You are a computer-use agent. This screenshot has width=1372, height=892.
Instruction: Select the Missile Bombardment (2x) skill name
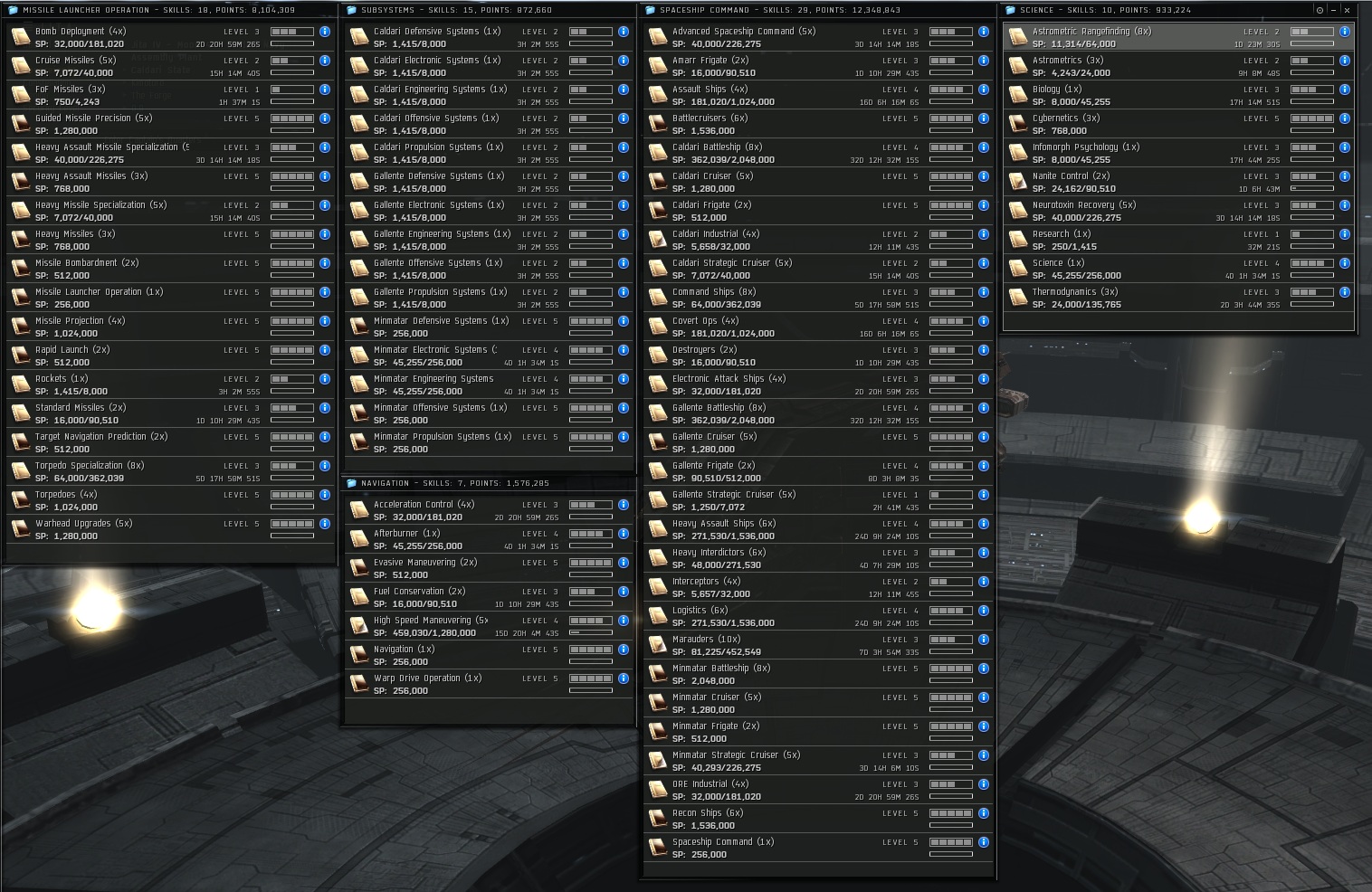(87, 263)
